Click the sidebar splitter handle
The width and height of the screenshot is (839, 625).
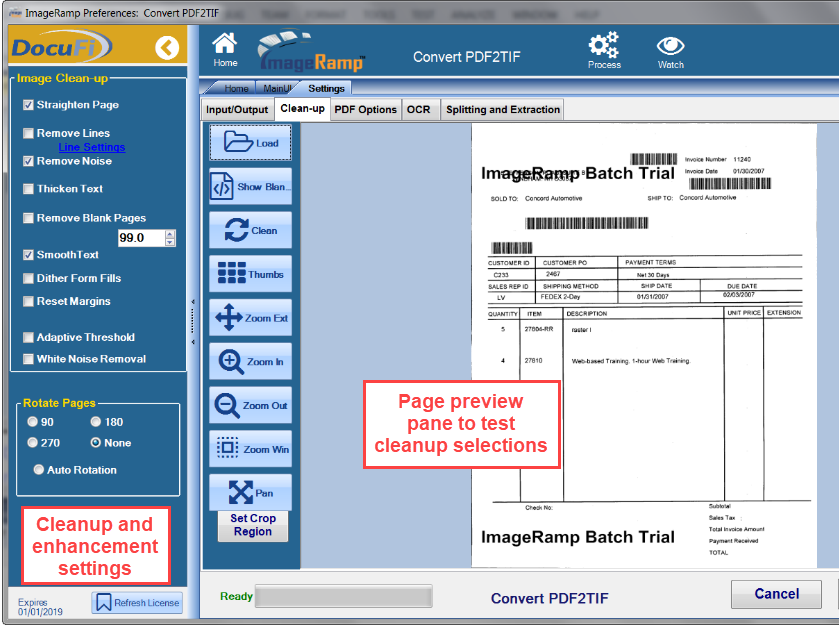coord(193,322)
